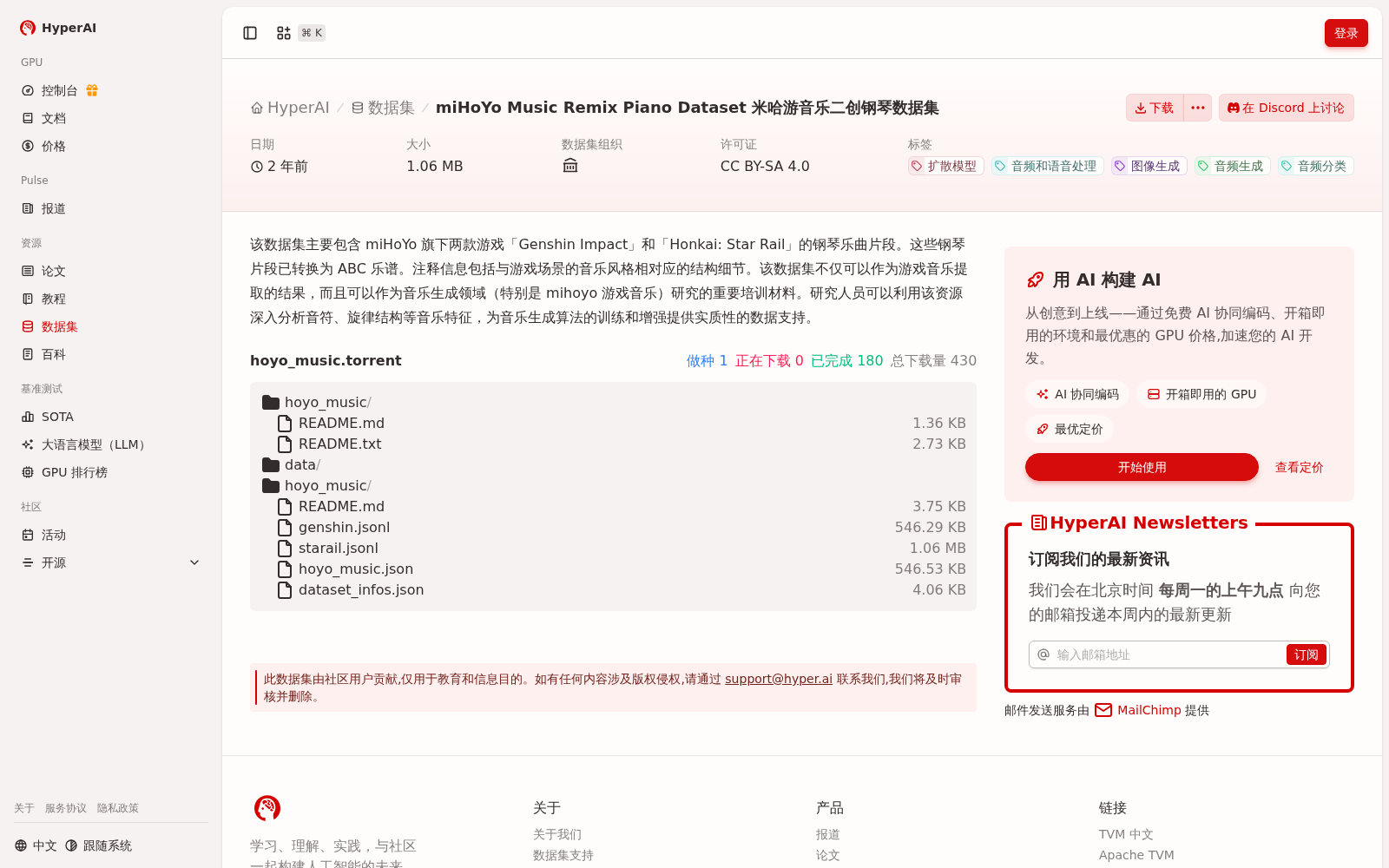
Task: Select the 音频生成 tag
Action: [1232, 166]
